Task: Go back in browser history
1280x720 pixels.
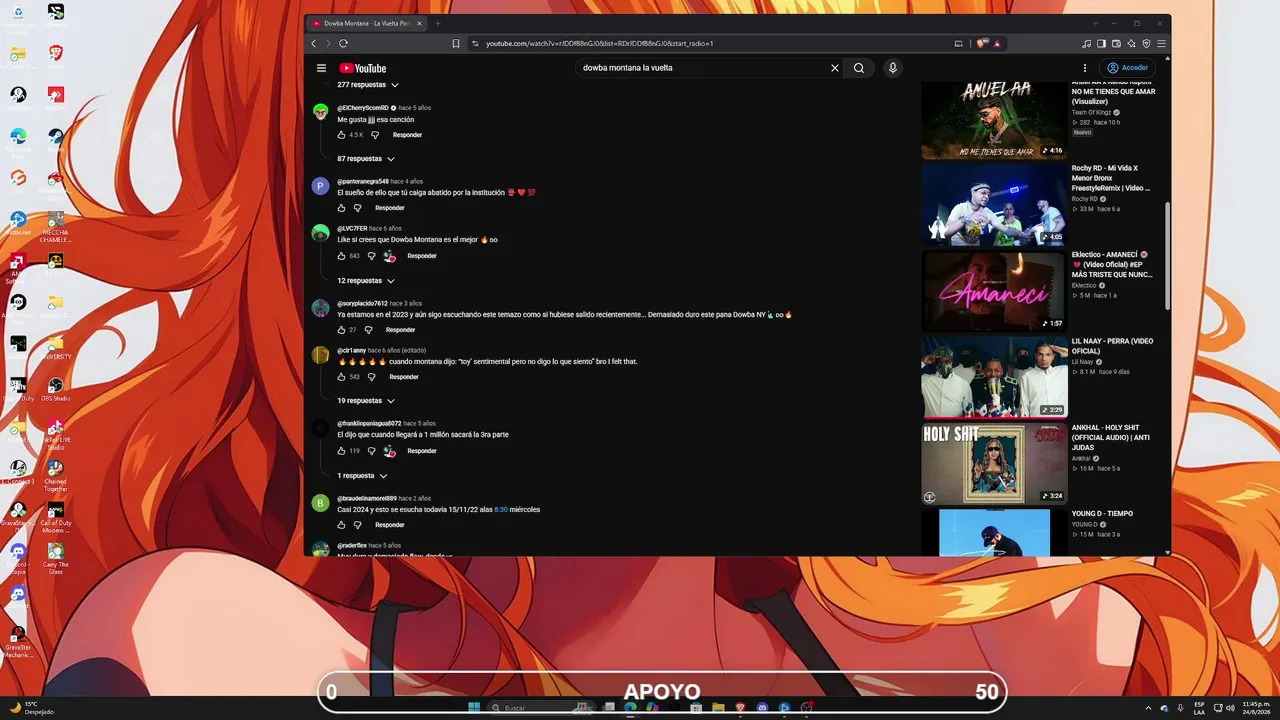Action: pos(314,43)
